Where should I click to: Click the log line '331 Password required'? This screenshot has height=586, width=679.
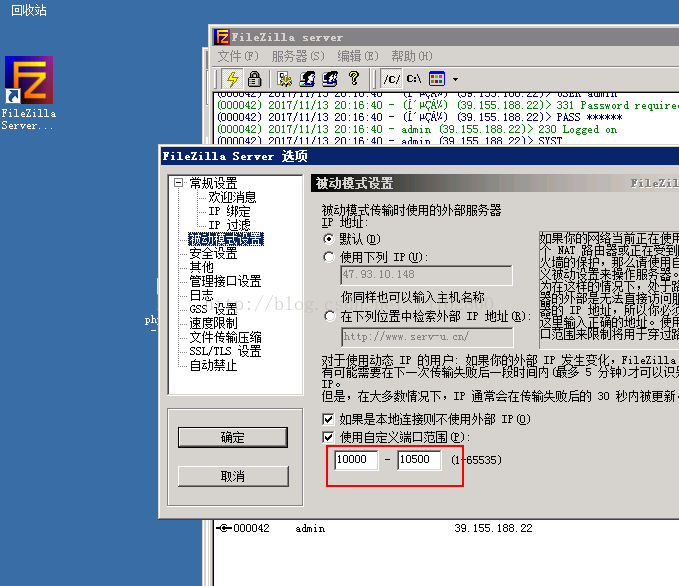coord(448,105)
